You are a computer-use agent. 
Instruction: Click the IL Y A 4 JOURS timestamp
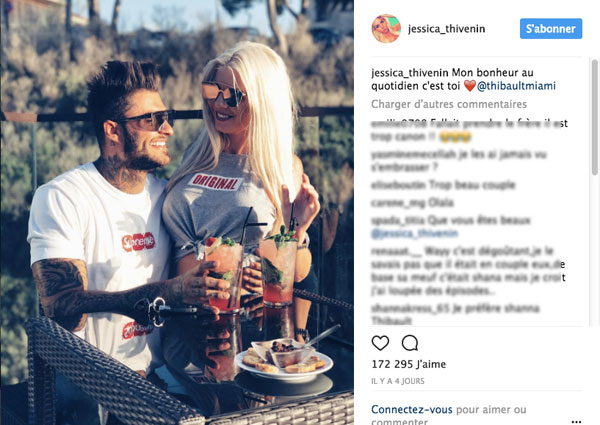pyautogui.click(x=398, y=381)
